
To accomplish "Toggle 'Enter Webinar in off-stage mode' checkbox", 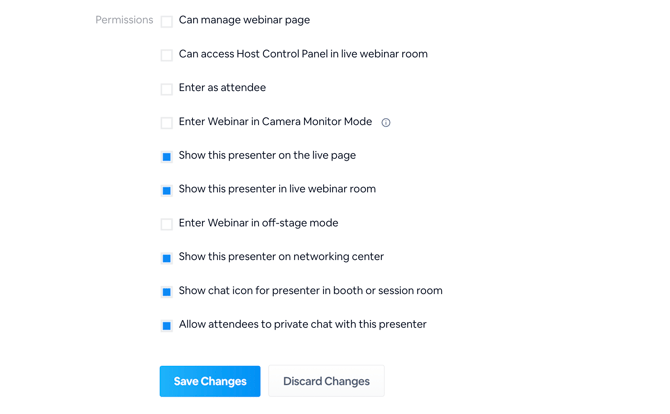I will click(167, 224).
